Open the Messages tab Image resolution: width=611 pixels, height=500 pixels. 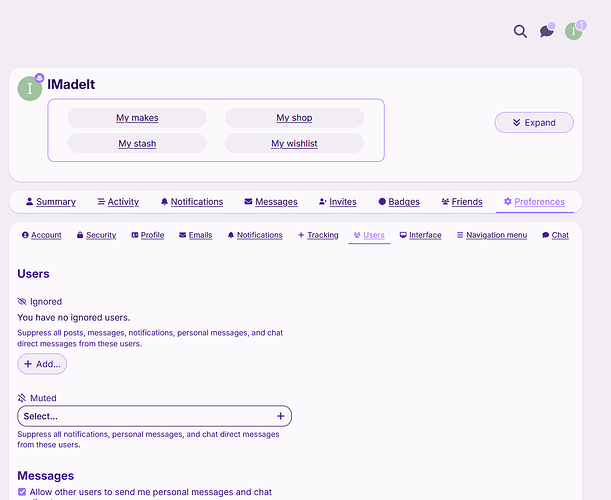(271, 202)
